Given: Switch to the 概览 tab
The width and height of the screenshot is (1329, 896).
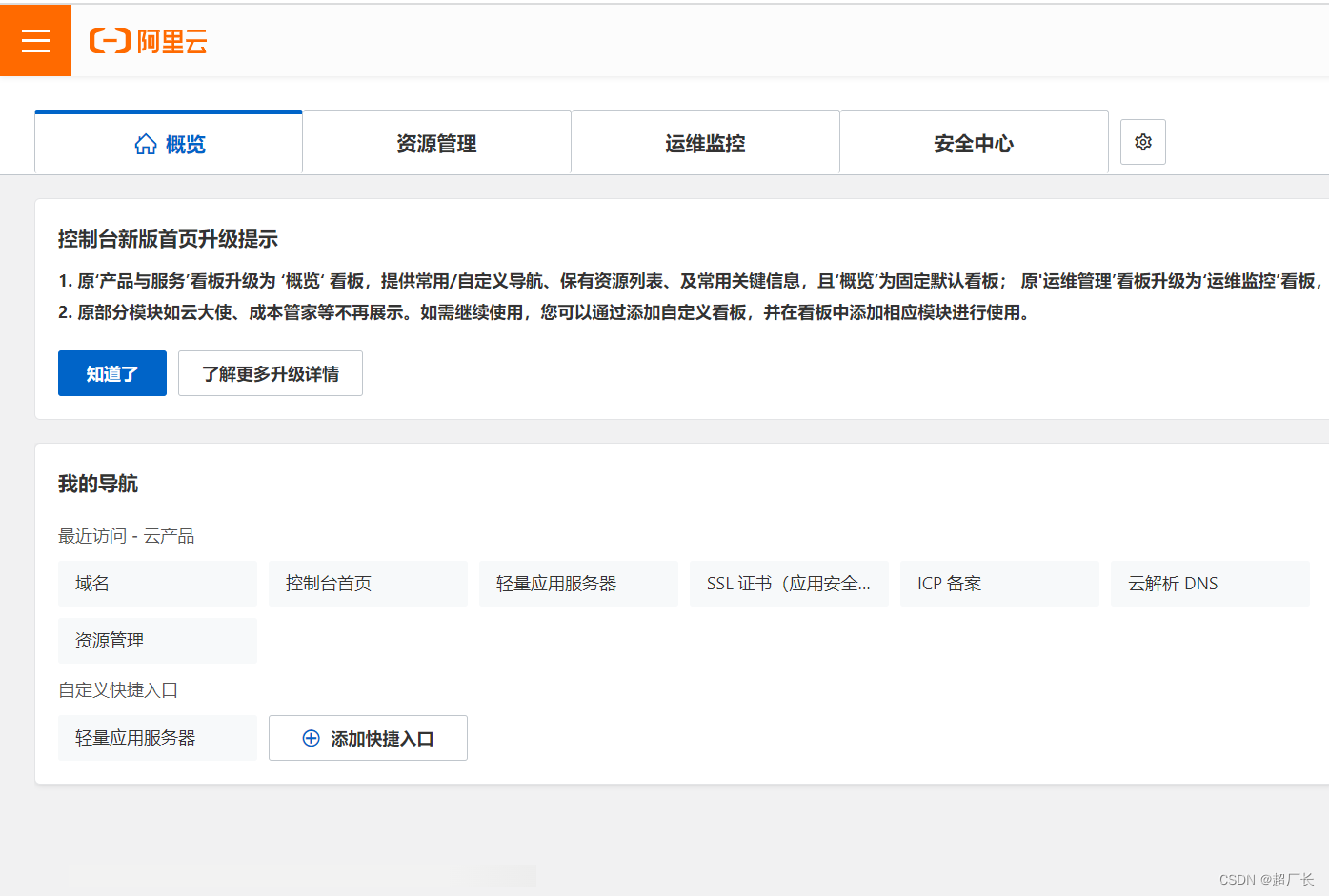Looking at the screenshot, I should (169, 143).
